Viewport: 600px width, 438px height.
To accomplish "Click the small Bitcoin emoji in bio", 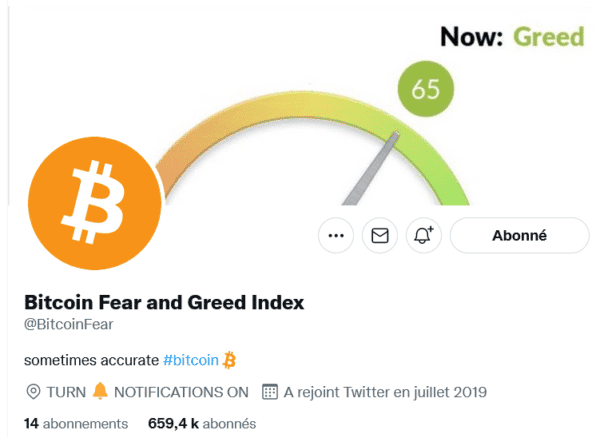I will (229, 359).
